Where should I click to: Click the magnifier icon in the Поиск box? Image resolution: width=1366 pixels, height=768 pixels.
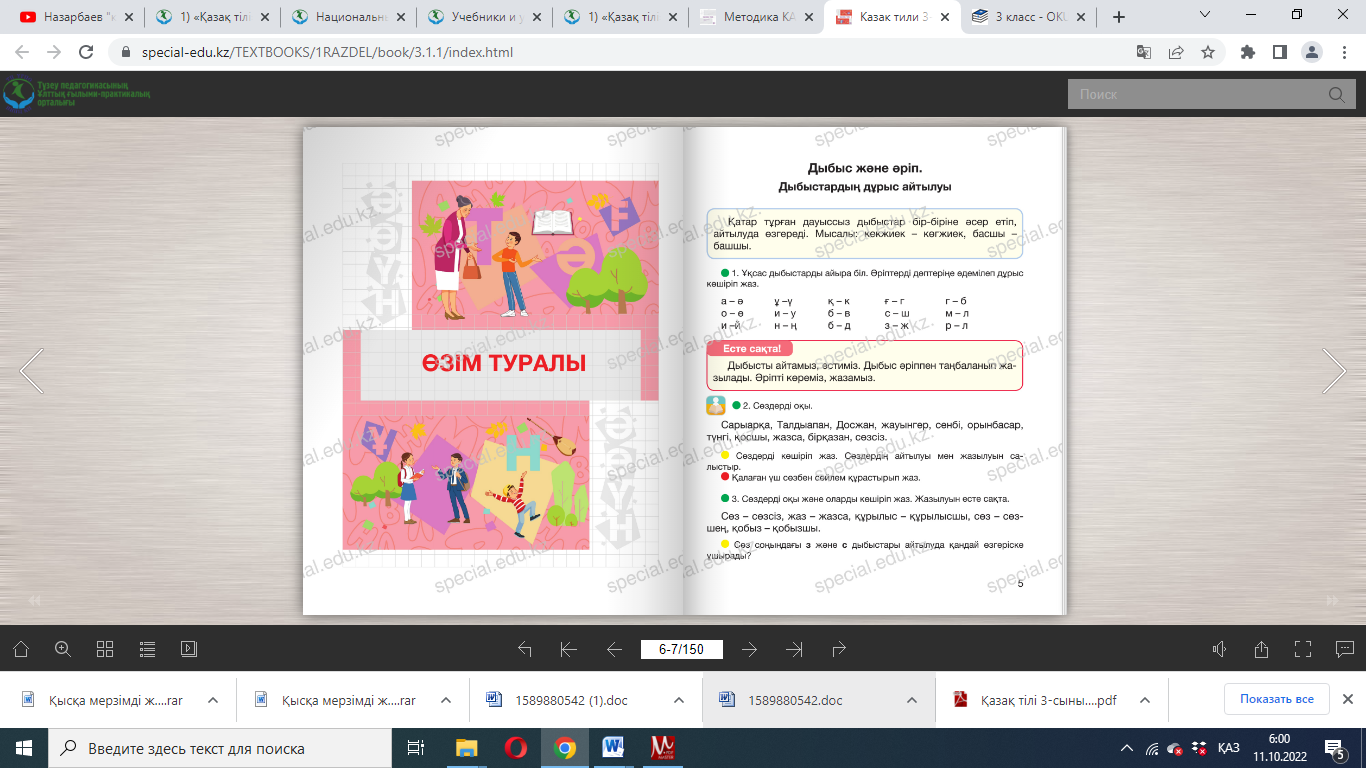point(1337,94)
